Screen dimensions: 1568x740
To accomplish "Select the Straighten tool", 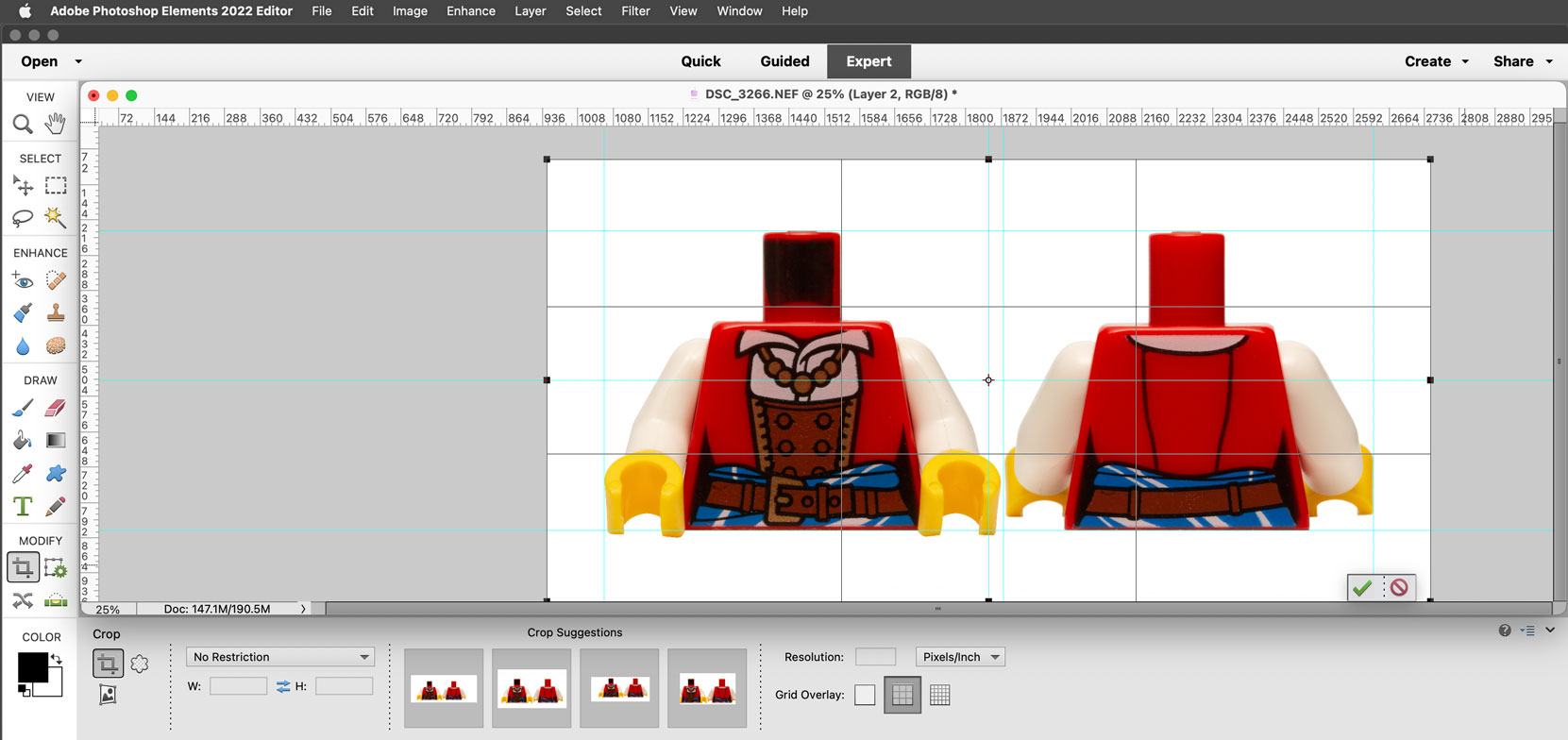I will tap(56, 600).
